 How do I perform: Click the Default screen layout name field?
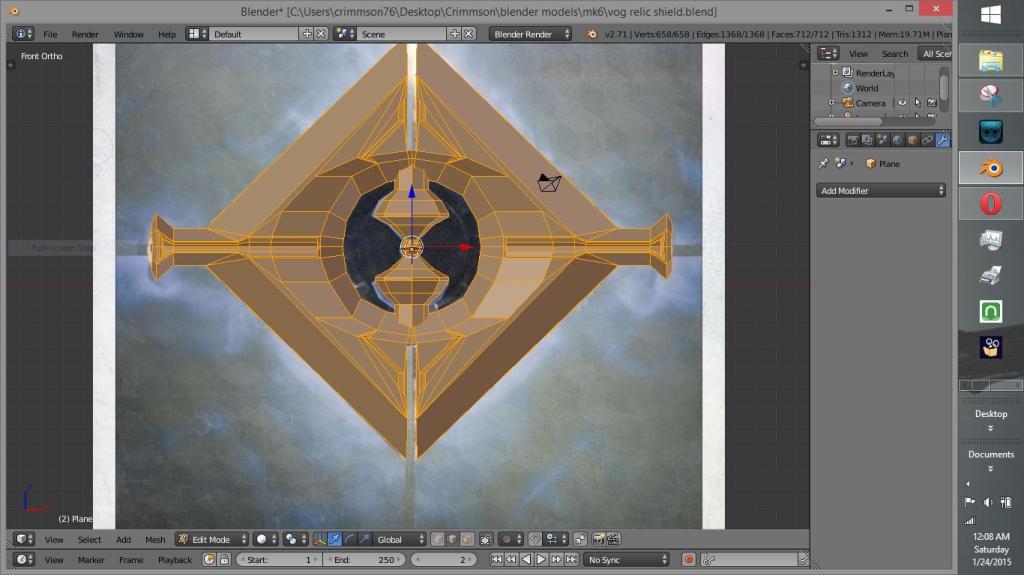[254, 34]
